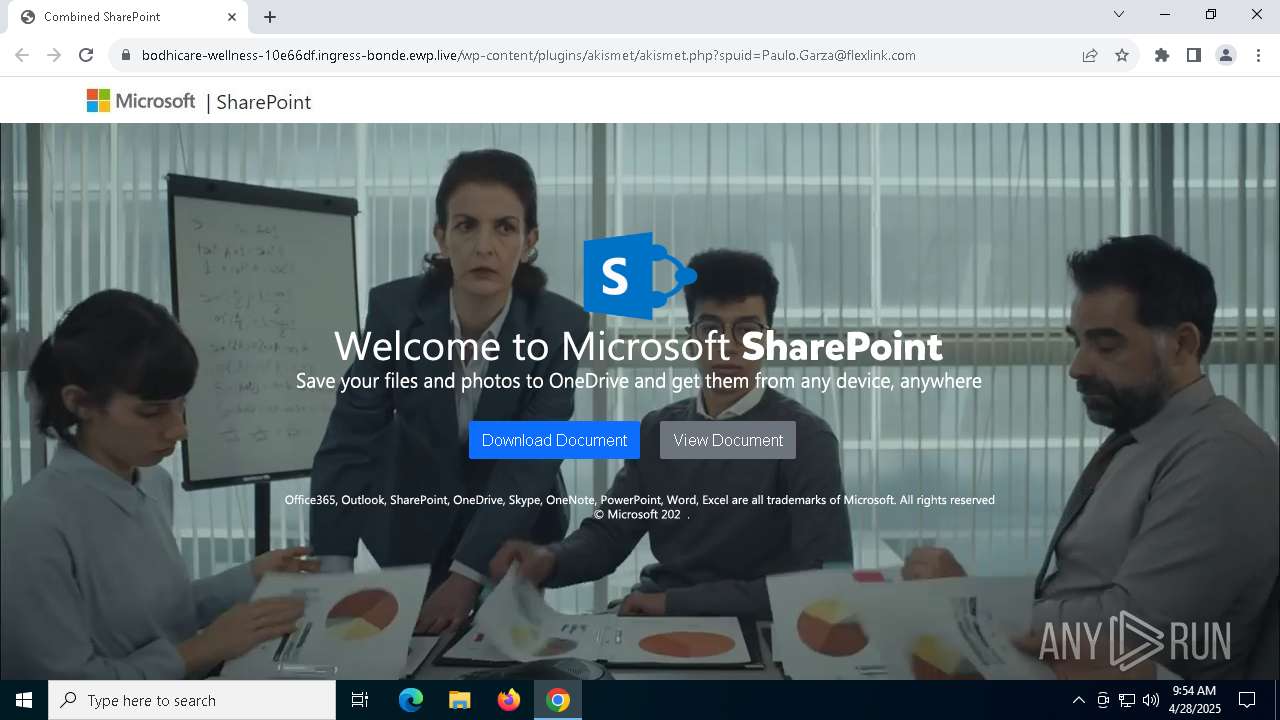The height and width of the screenshot is (720, 1280).
Task: Click the Chrome taskbar icon
Action: (558, 700)
